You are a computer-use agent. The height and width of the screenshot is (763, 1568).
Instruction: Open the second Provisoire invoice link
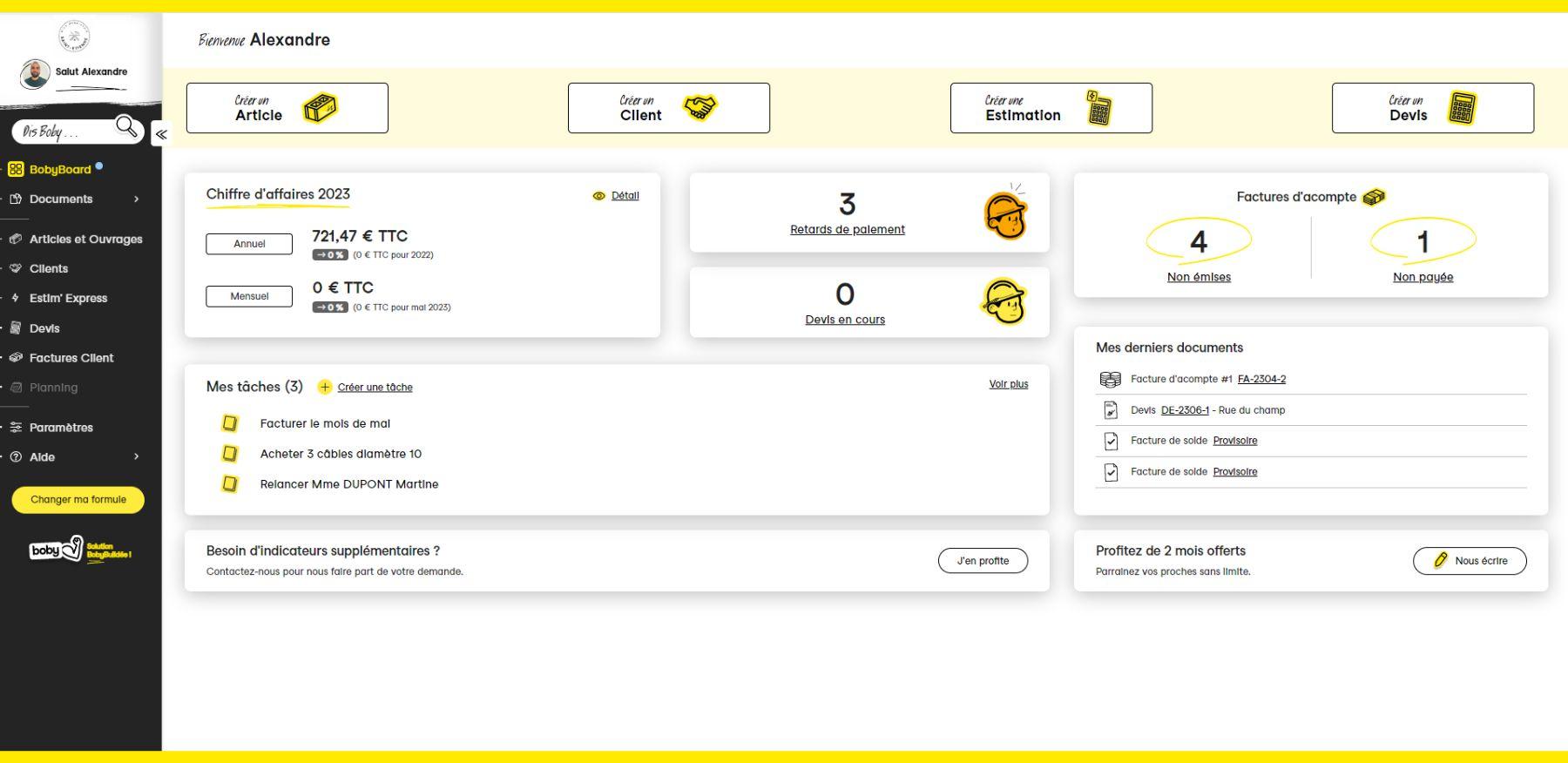pos(1235,472)
